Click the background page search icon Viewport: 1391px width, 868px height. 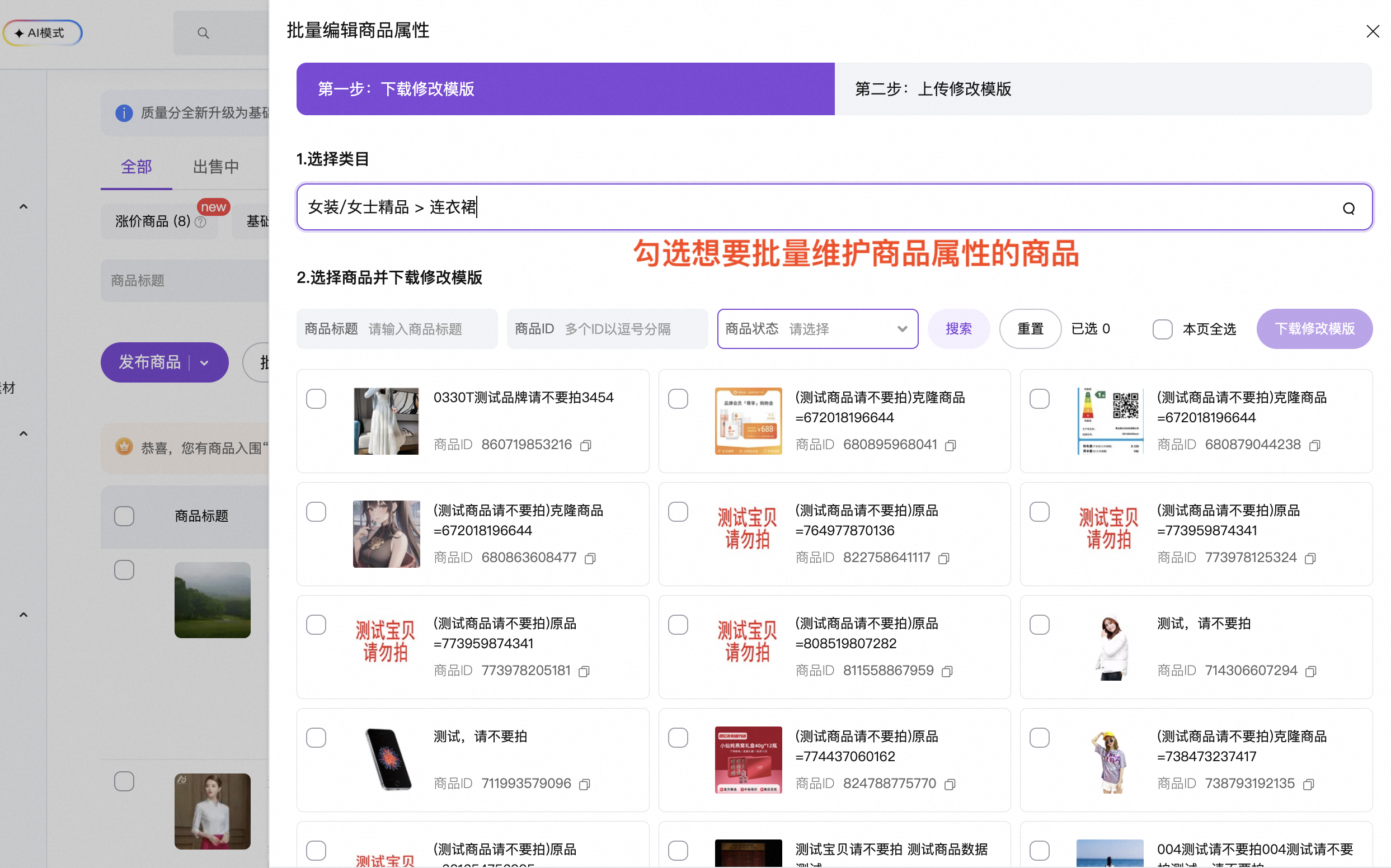(x=203, y=34)
